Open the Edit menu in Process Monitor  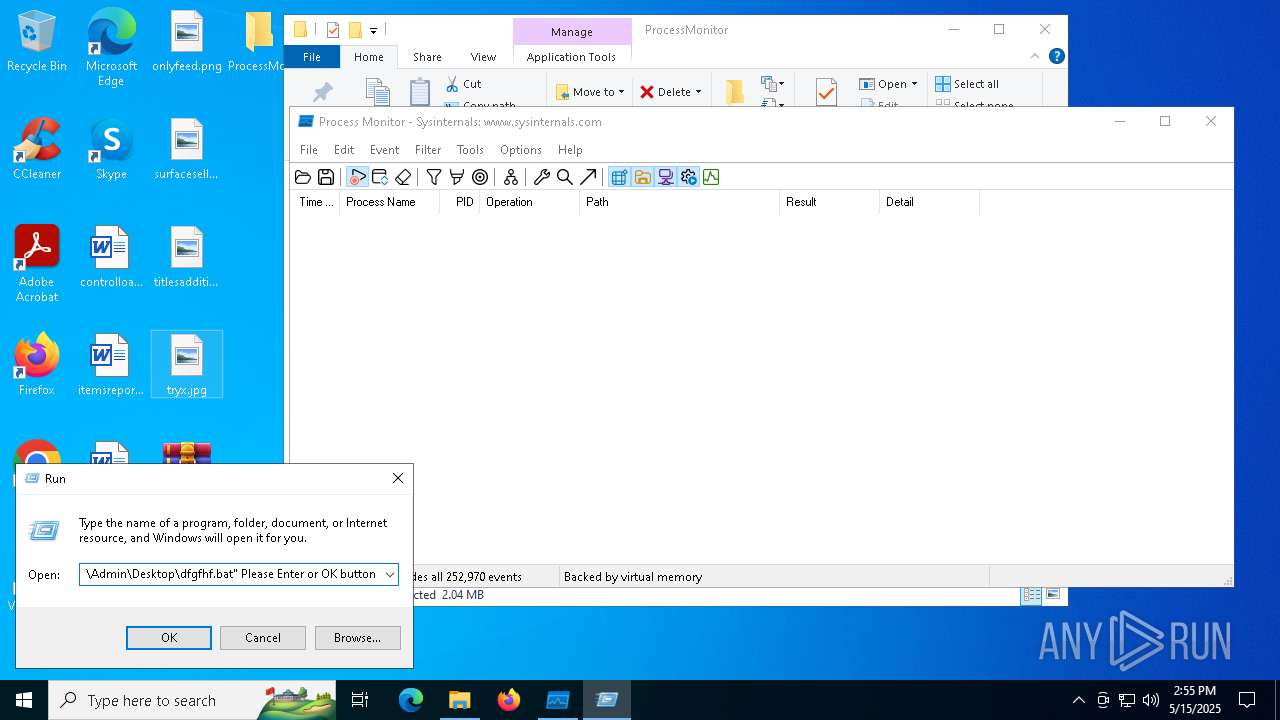point(344,150)
